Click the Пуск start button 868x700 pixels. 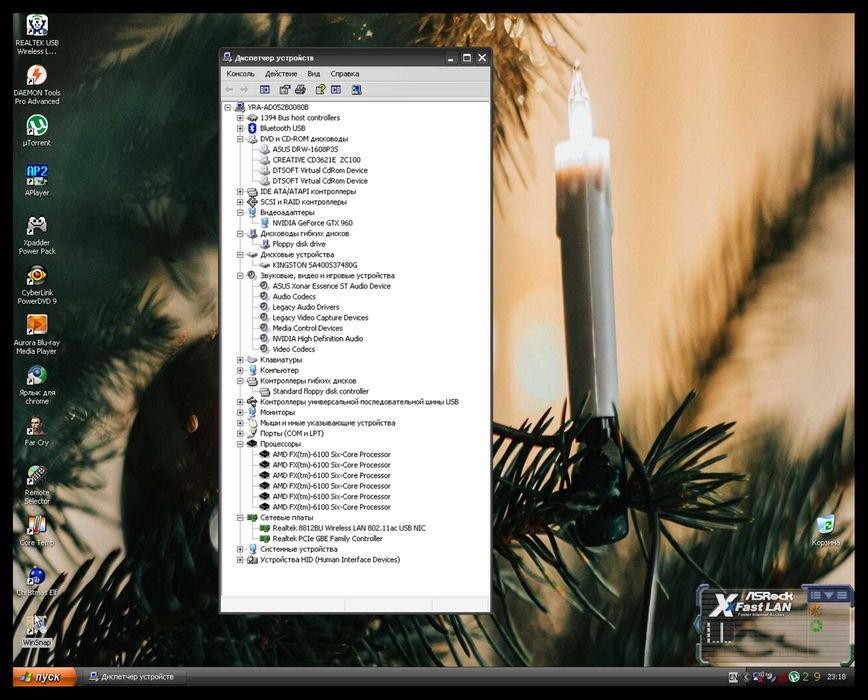pos(44,677)
